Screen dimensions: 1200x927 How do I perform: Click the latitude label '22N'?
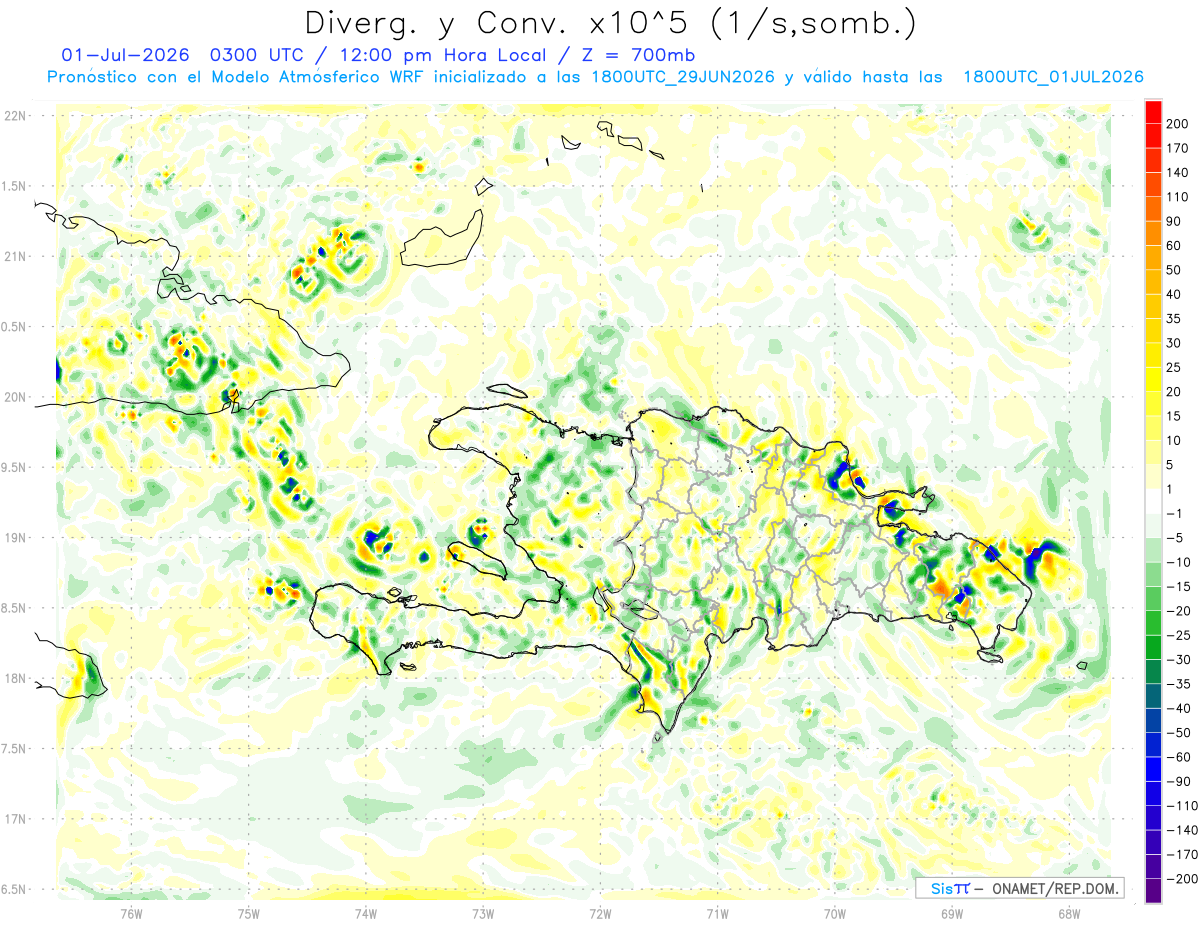tap(15, 116)
